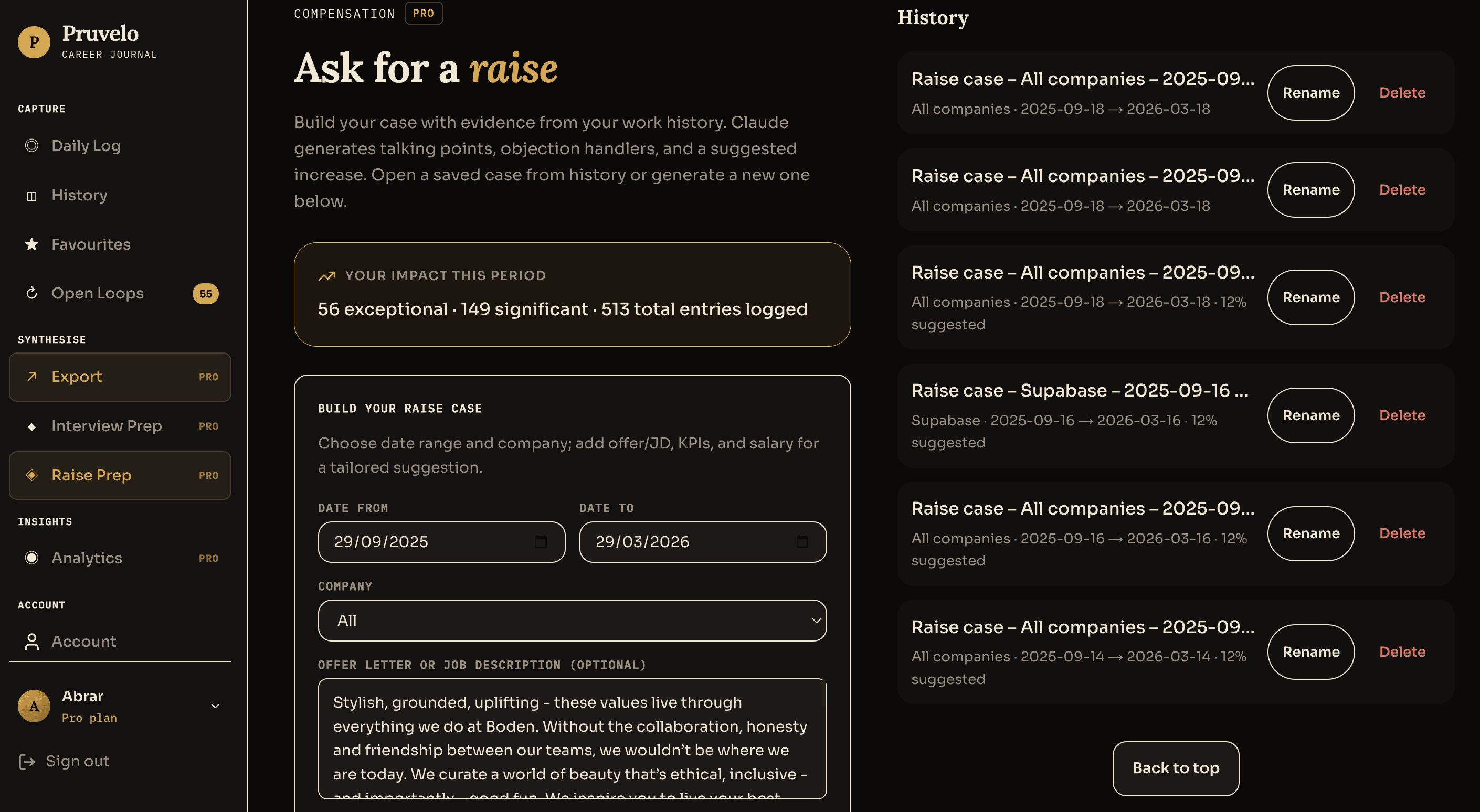The image size is (1480, 812).
Task: Rename the Supabase raise case
Action: click(x=1310, y=415)
